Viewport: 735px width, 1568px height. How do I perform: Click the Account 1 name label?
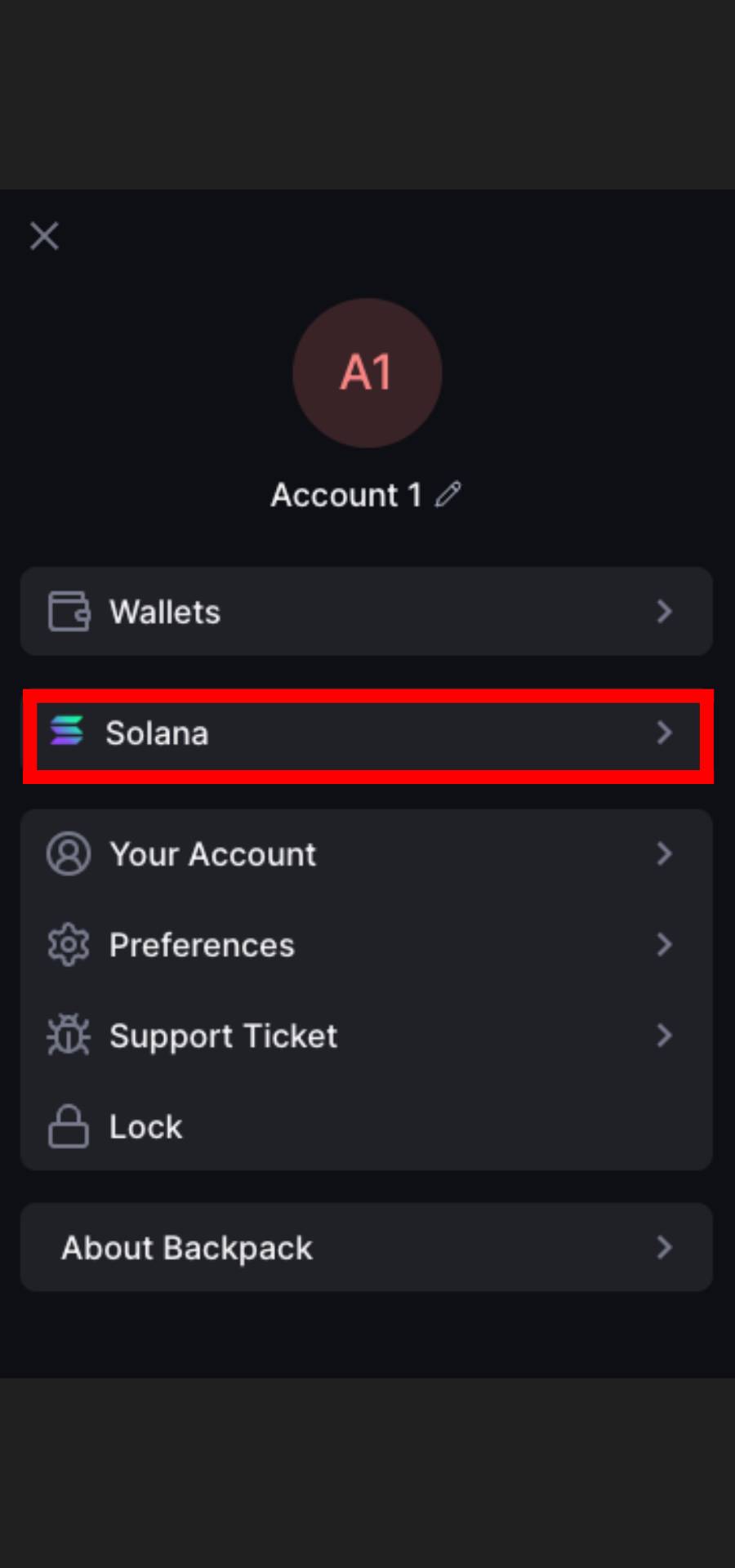tap(346, 495)
